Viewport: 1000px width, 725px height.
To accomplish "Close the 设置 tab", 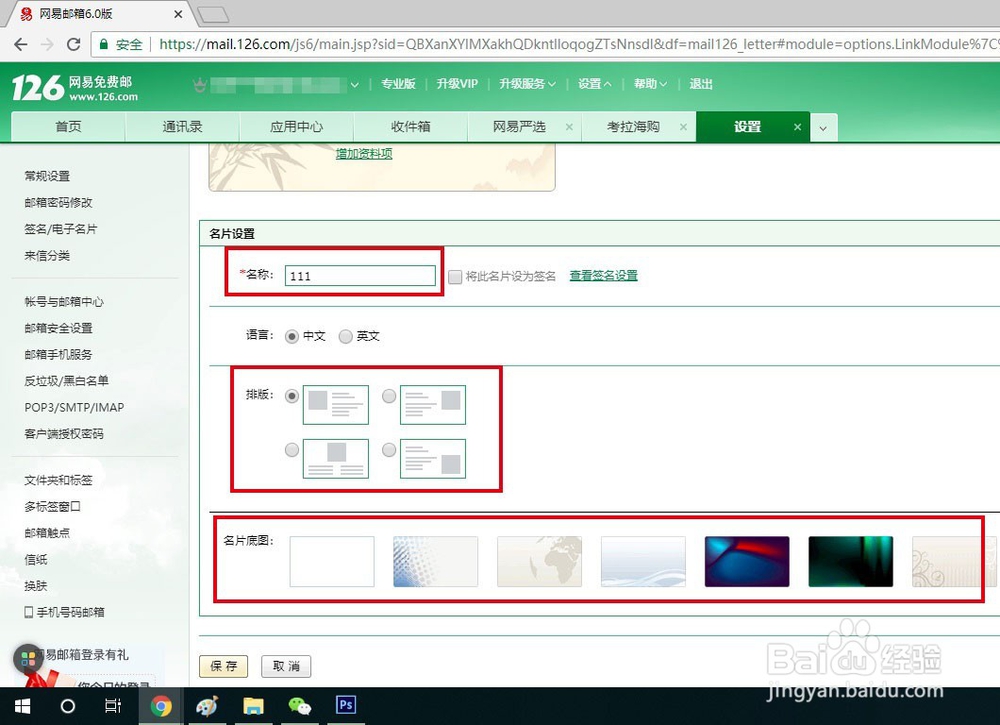I will (x=797, y=127).
